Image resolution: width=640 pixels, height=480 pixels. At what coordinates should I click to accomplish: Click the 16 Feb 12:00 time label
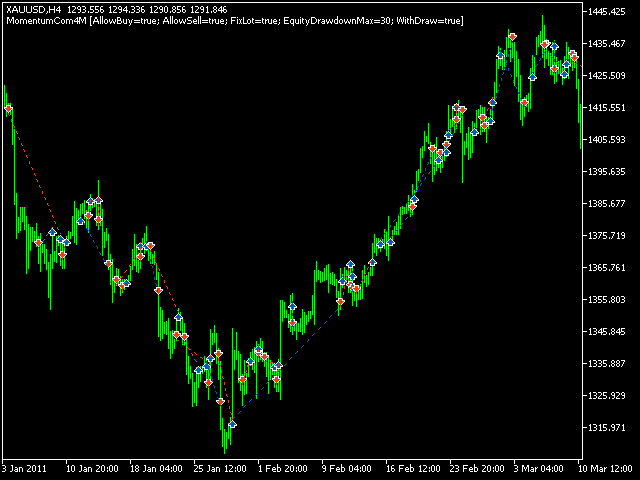[413, 469]
